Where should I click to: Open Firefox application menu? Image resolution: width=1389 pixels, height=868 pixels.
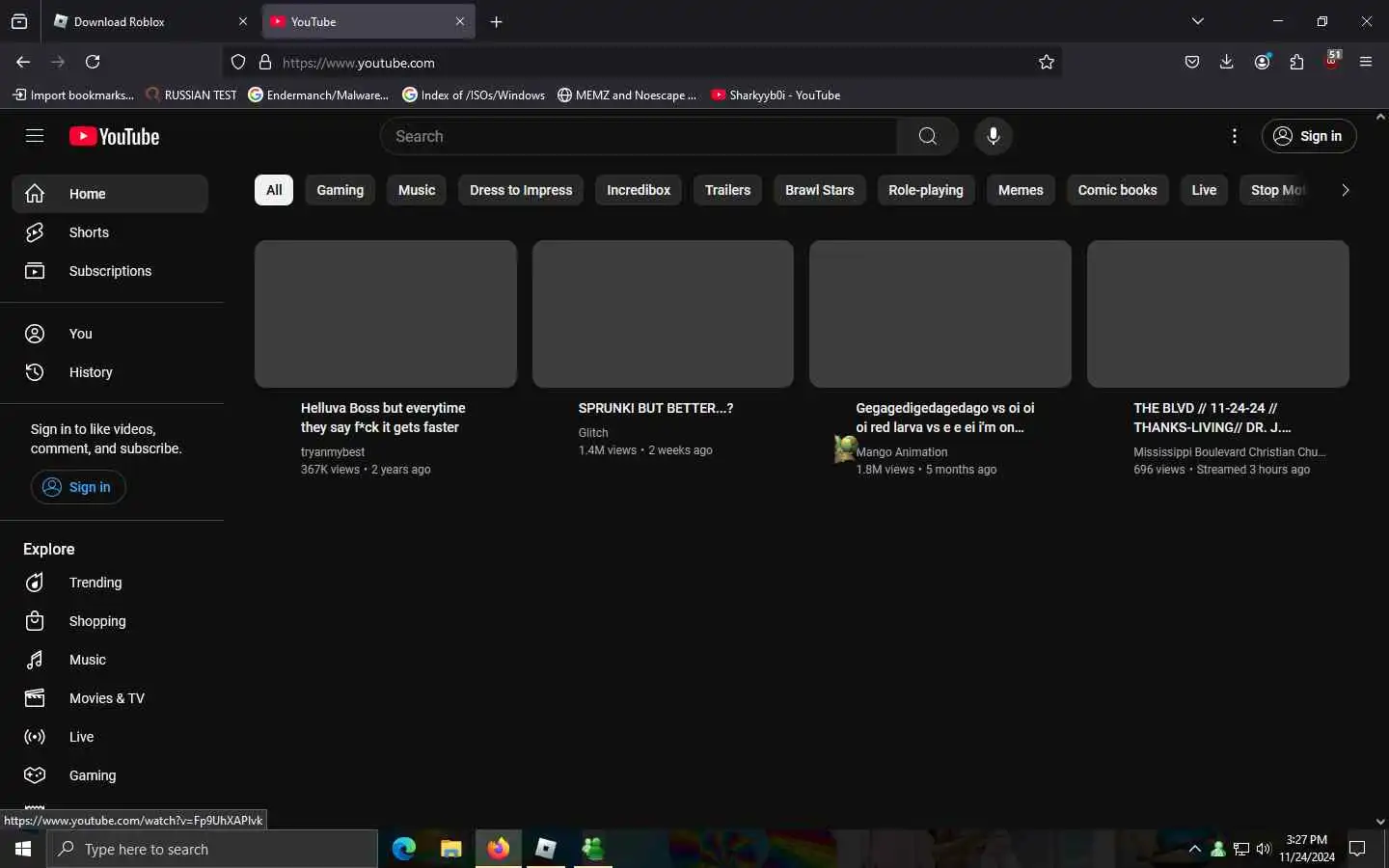[x=1366, y=62]
